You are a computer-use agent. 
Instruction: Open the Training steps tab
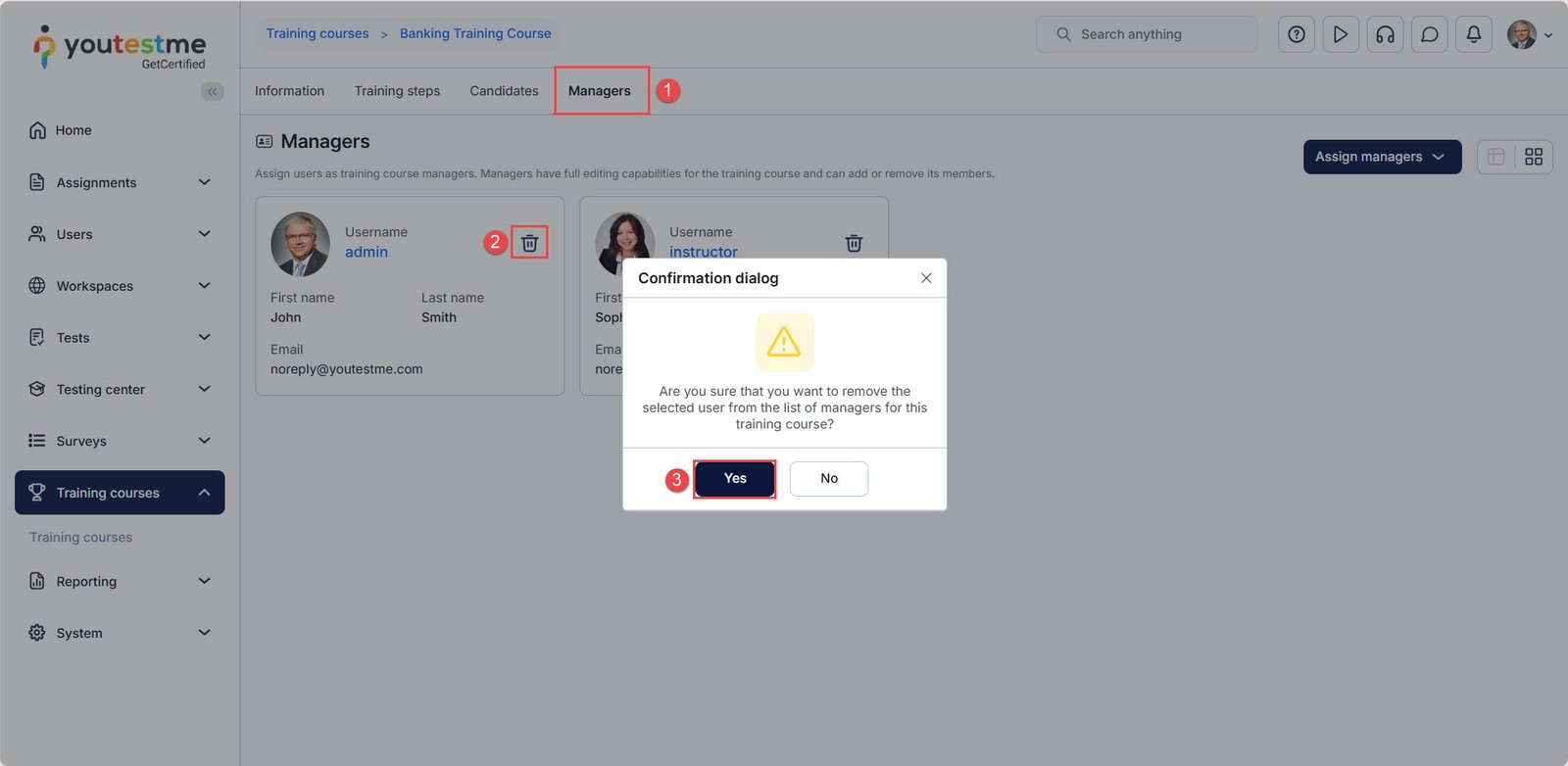pyautogui.click(x=397, y=91)
